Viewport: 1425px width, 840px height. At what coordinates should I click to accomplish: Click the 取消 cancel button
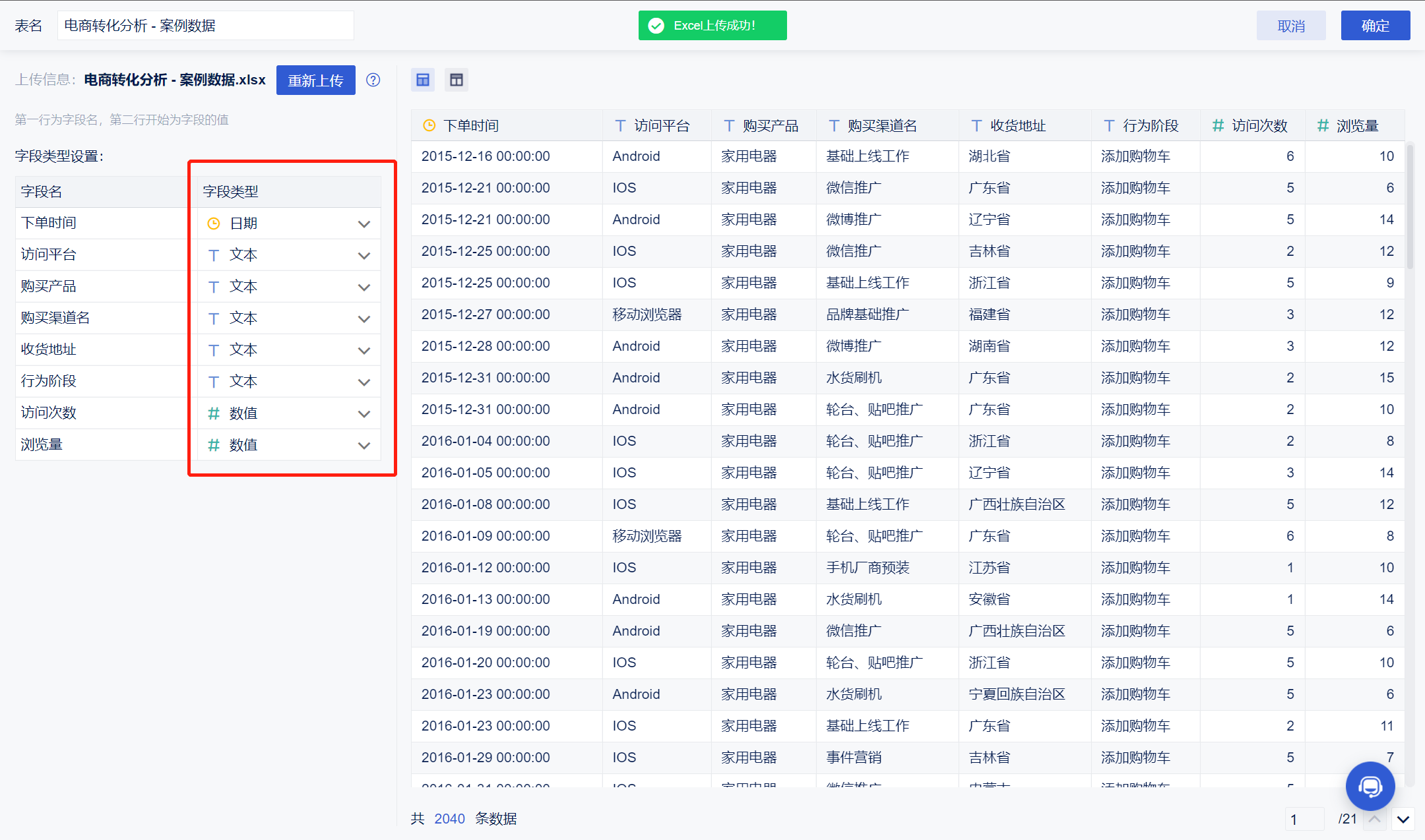coord(1290,26)
